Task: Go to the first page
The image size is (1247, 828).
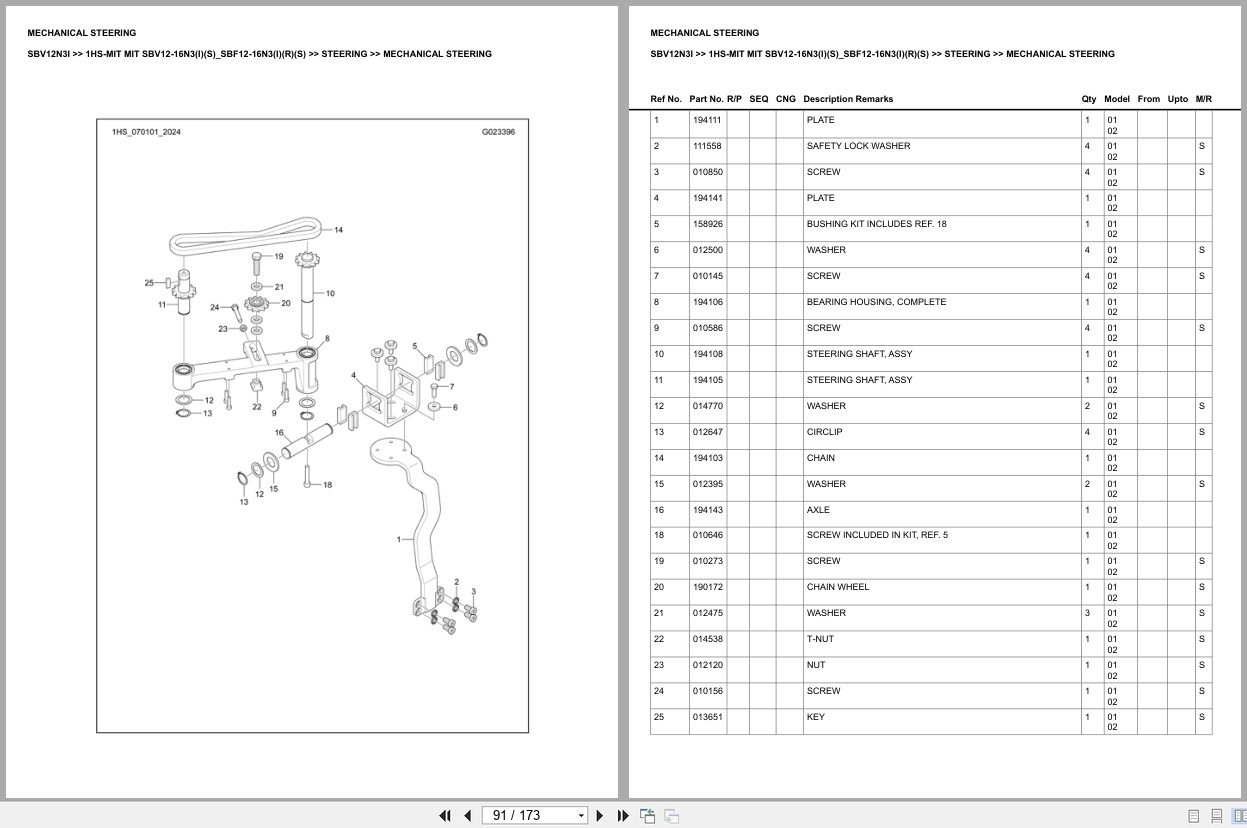Action: (x=445, y=816)
